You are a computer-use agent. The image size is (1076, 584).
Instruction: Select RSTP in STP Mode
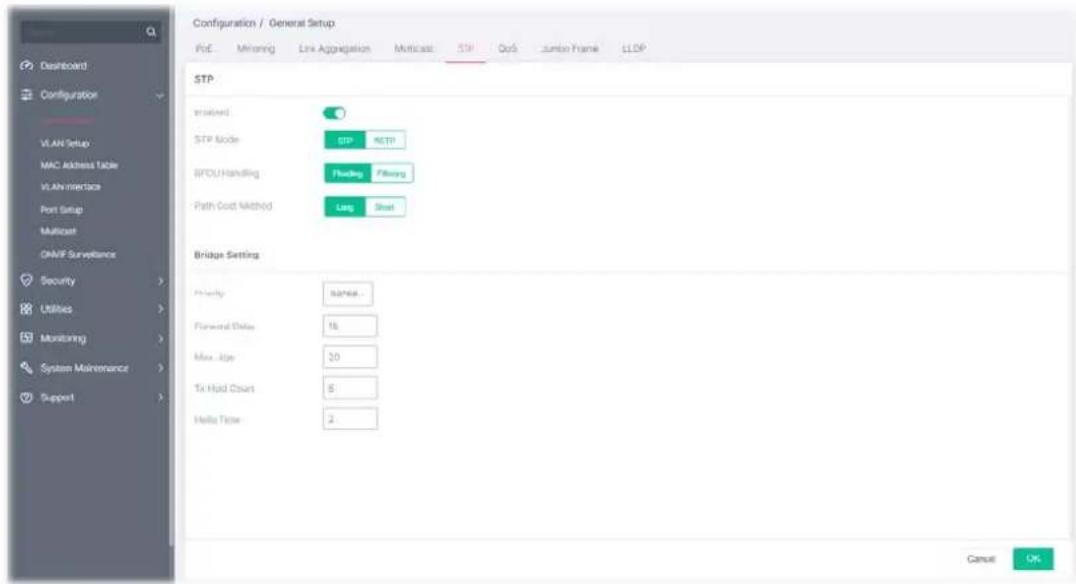(x=385, y=140)
